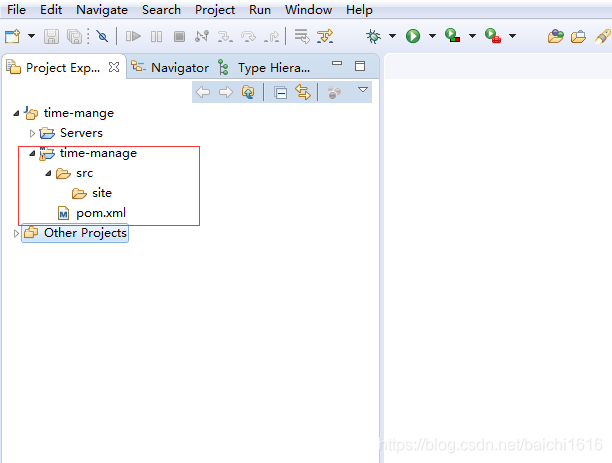Close the Project Explorer view
This screenshot has width=612, height=463.
[x=114, y=67]
